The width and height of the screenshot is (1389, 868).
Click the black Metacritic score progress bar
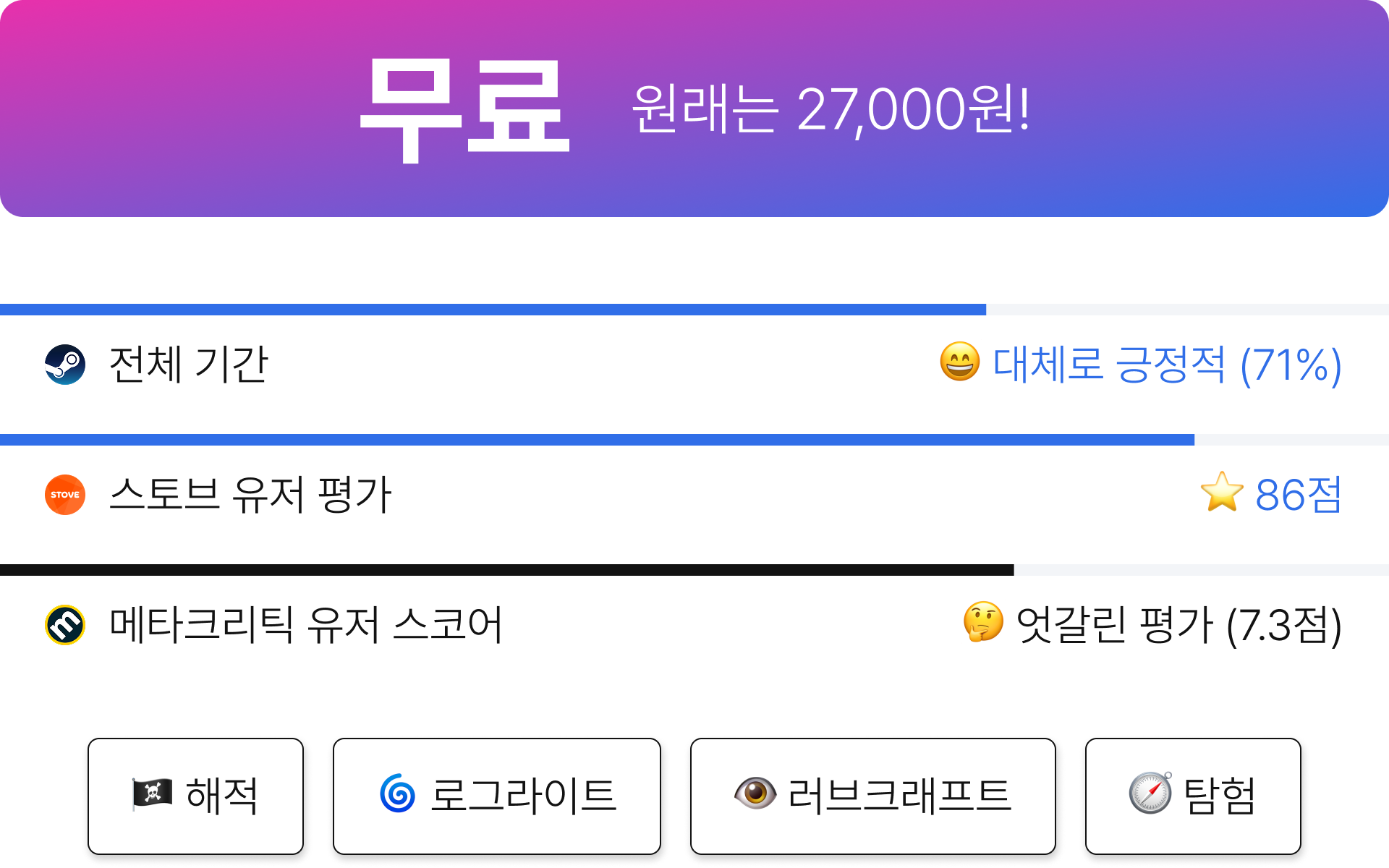pos(694,570)
